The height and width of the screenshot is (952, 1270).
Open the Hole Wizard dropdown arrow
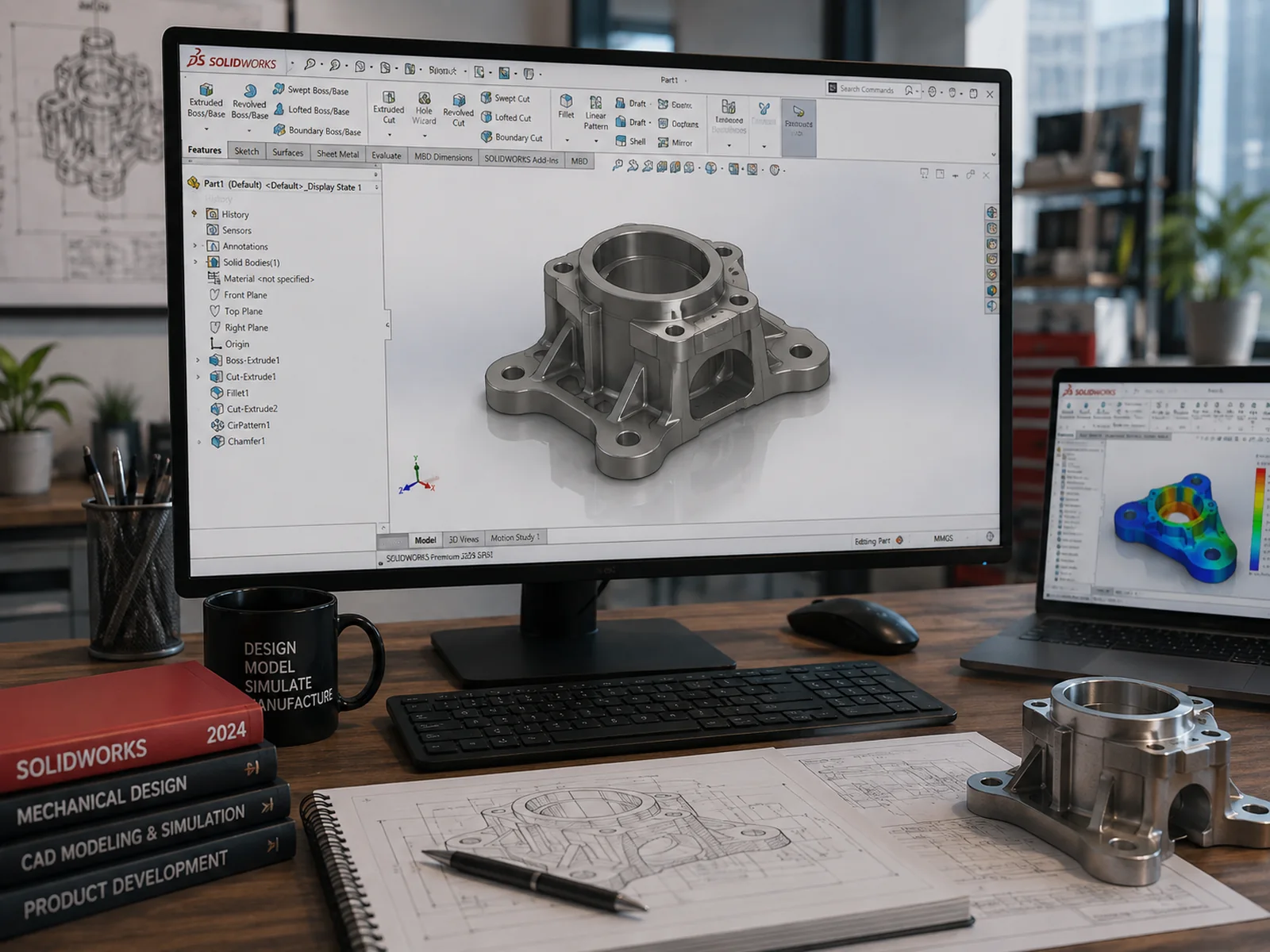click(x=424, y=136)
